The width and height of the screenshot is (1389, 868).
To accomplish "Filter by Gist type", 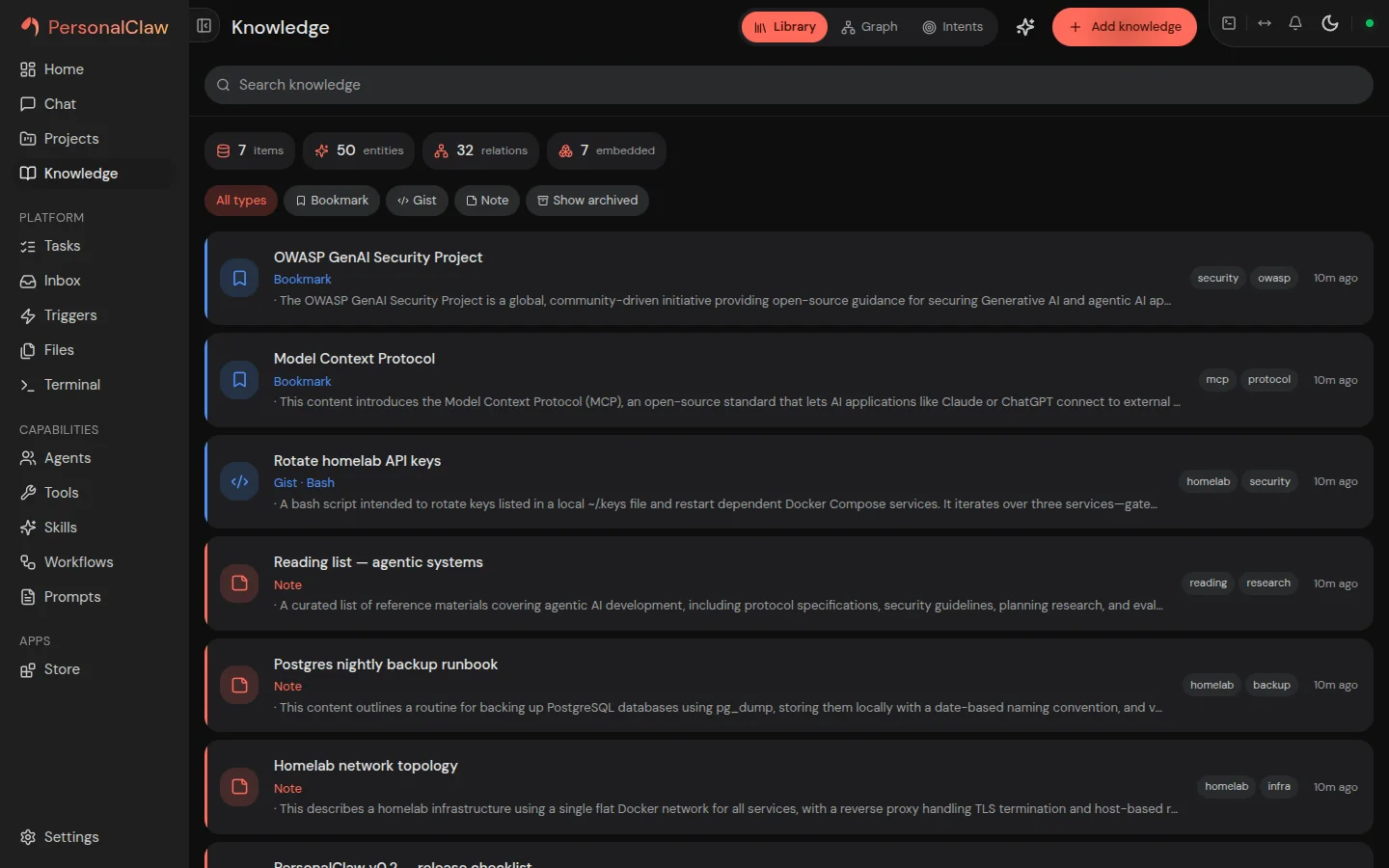I will click(x=417, y=201).
